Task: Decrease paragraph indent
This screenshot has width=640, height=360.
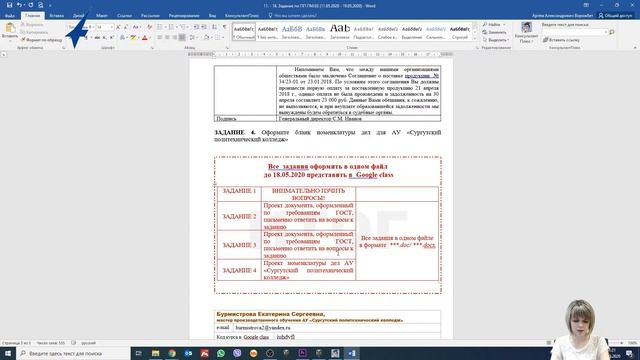Action: [x=196, y=27]
